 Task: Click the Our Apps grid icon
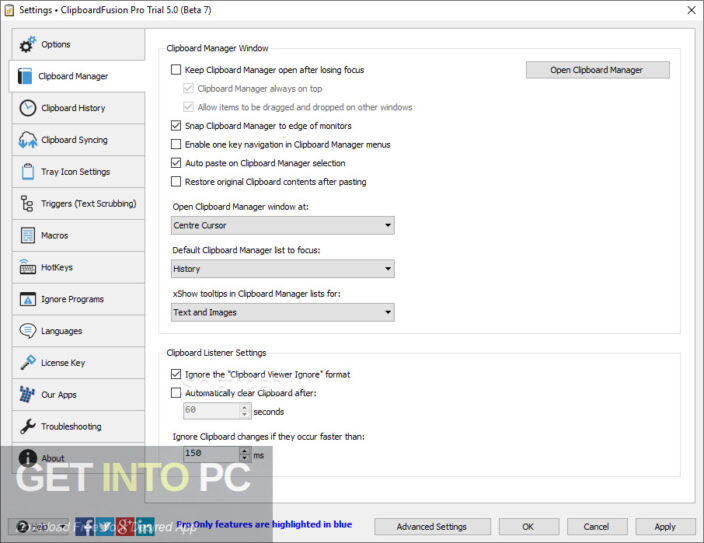(x=27, y=394)
